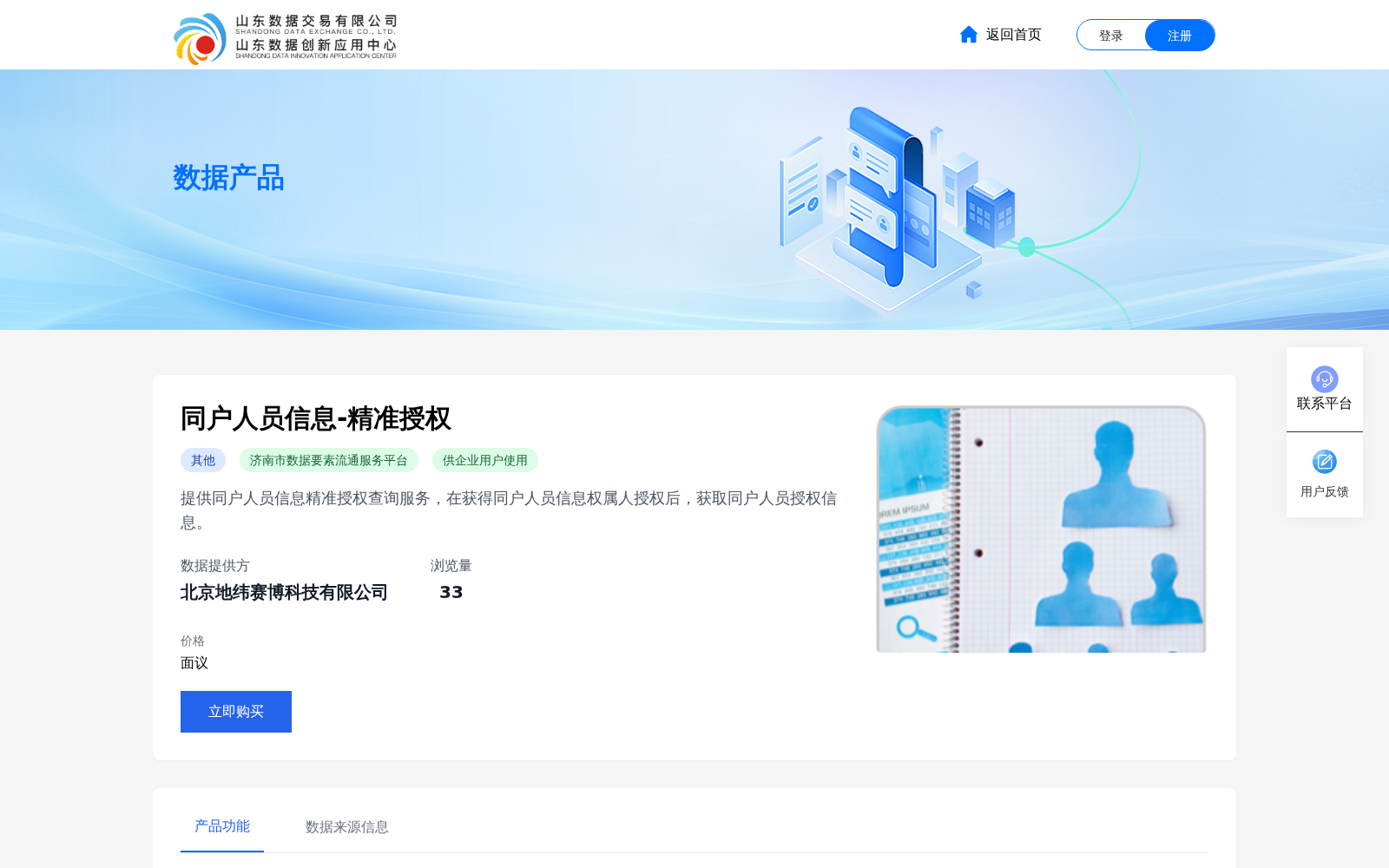Viewport: 1389px width, 868px height.
Task: Click the 立即购买 buy button
Action: coord(236,712)
